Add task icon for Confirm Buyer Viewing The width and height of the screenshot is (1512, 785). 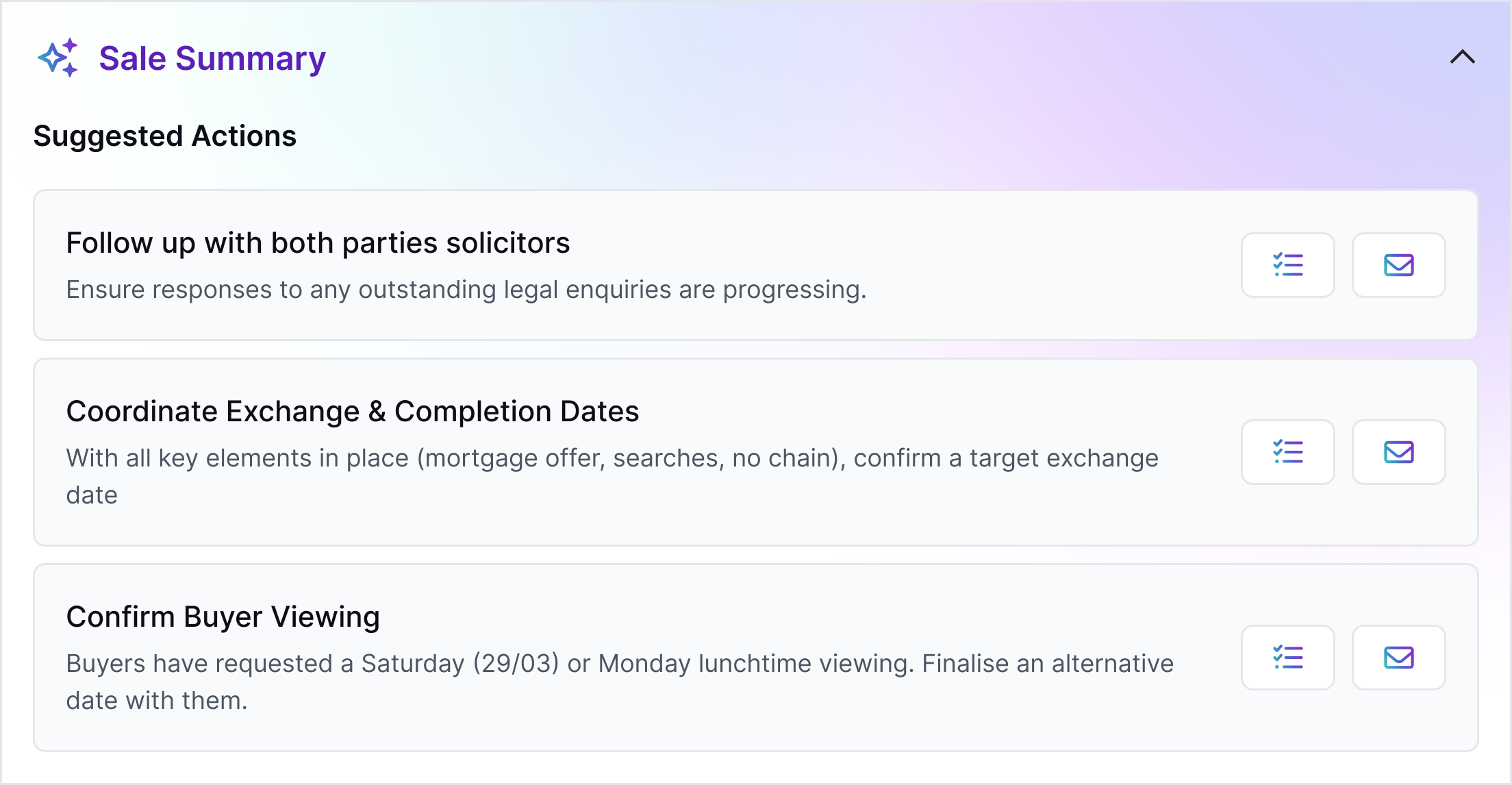pyautogui.click(x=1287, y=658)
